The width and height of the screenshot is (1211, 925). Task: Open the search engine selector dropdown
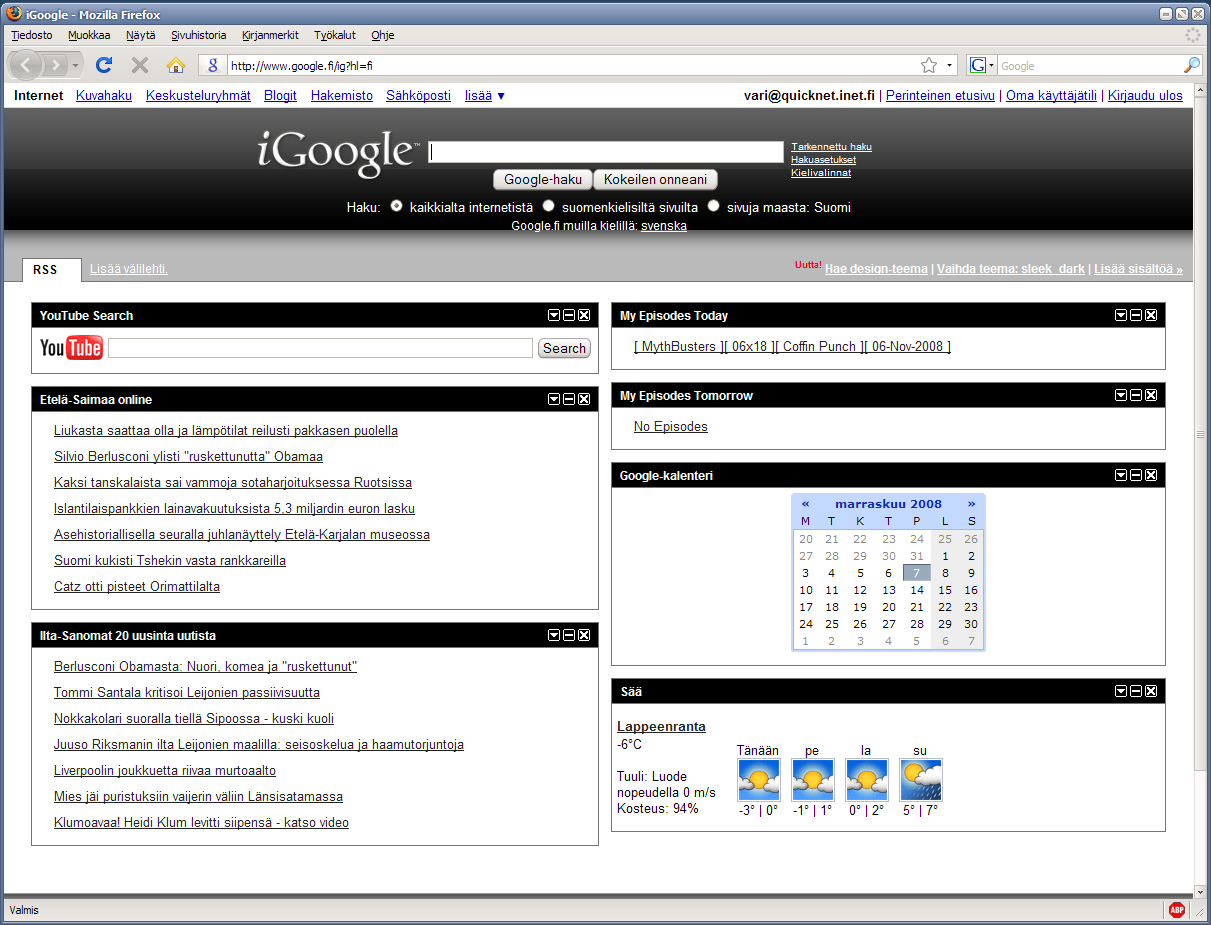click(x=983, y=65)
